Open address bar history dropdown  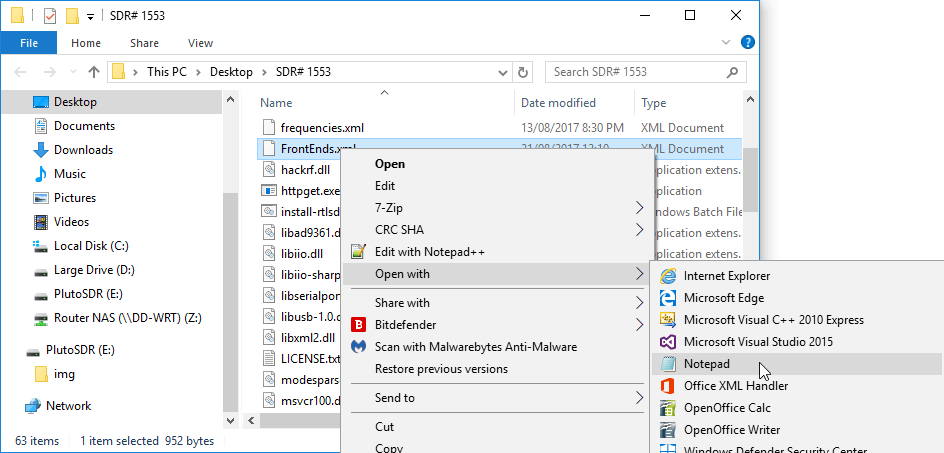pos(503,73)
